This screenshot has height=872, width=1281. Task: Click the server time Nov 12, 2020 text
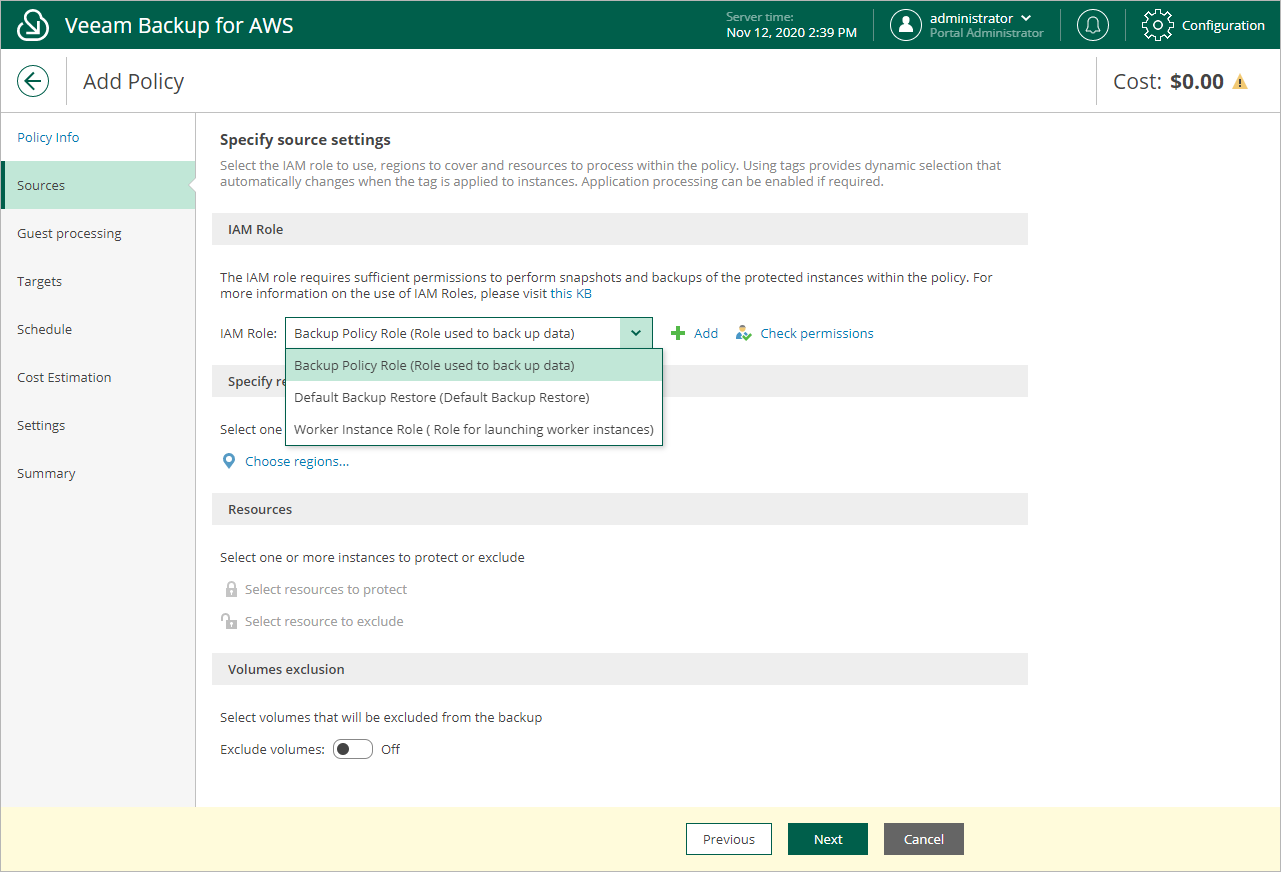(791, 32)
